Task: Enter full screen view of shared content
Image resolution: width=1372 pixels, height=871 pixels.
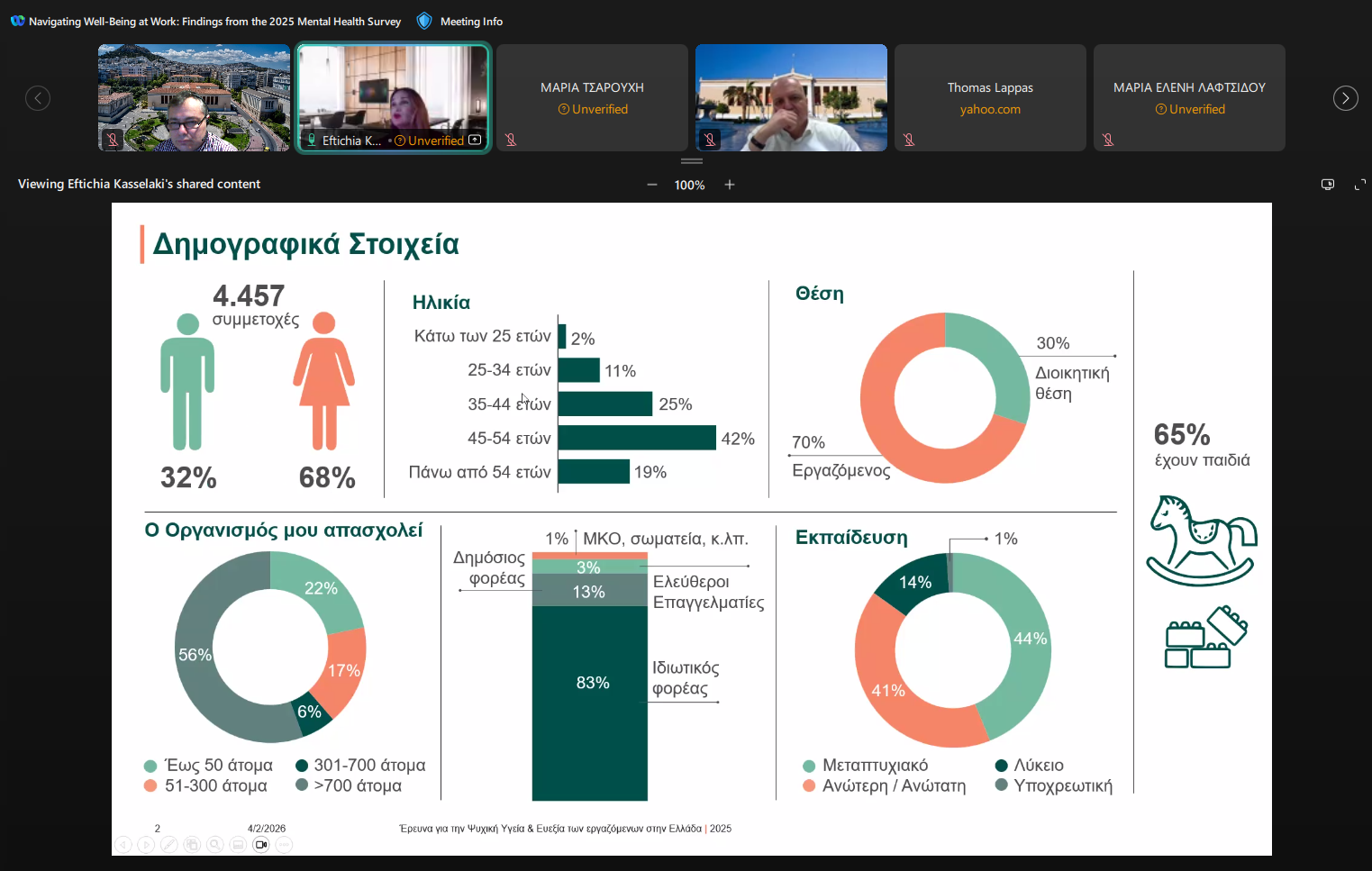Action: point(1359,185)
